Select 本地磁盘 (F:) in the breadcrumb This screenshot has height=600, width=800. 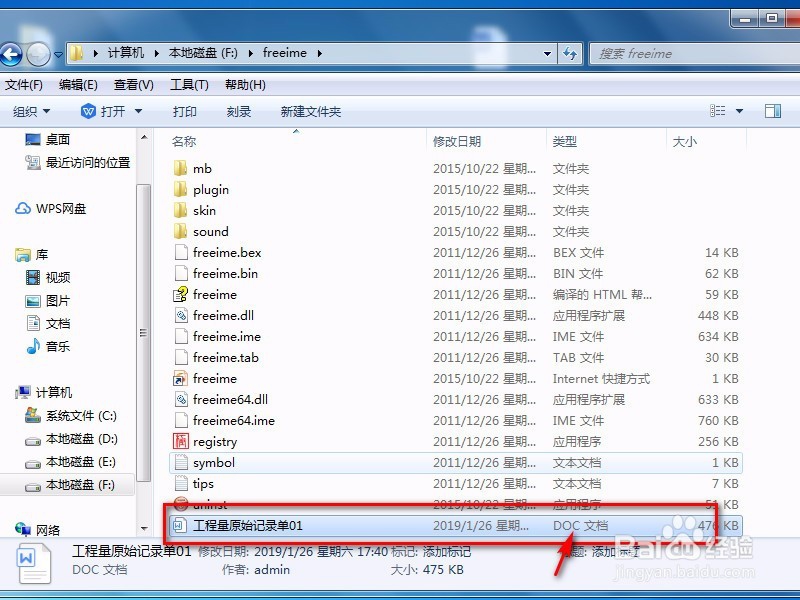point(203,53)
